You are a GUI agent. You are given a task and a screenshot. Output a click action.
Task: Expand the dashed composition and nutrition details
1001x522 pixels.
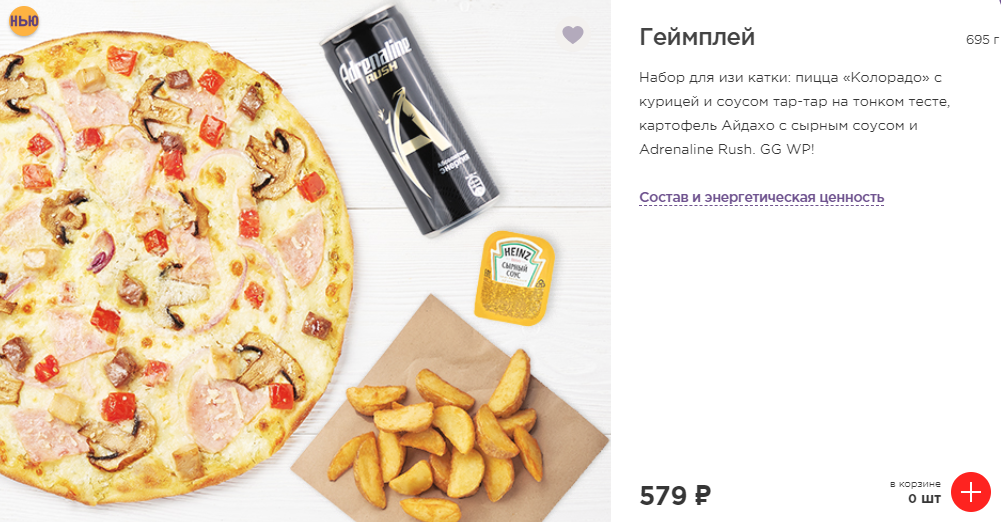click(x=762, y=197)
